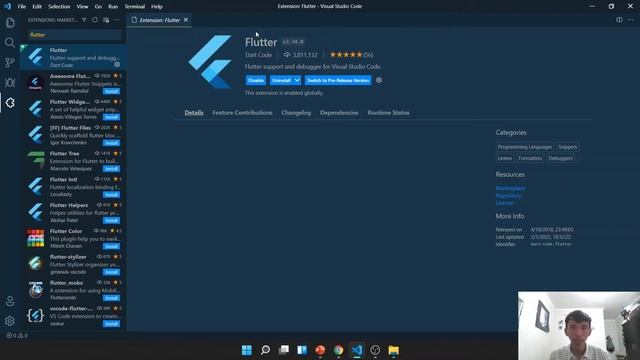640x360 pixels.
Task: Click the Dart Code publisher name
Action: 258,55
